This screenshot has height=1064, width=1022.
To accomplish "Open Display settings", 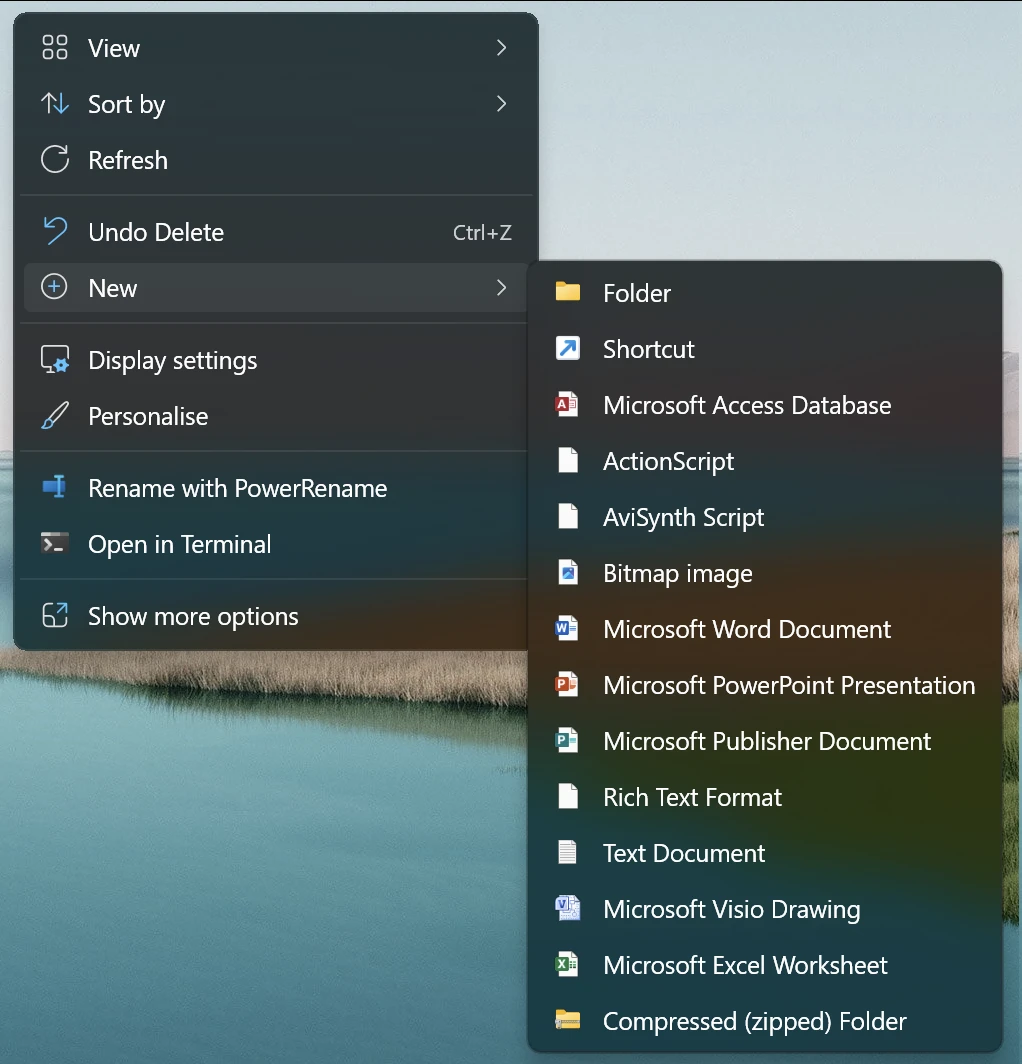I will [173, 360].
